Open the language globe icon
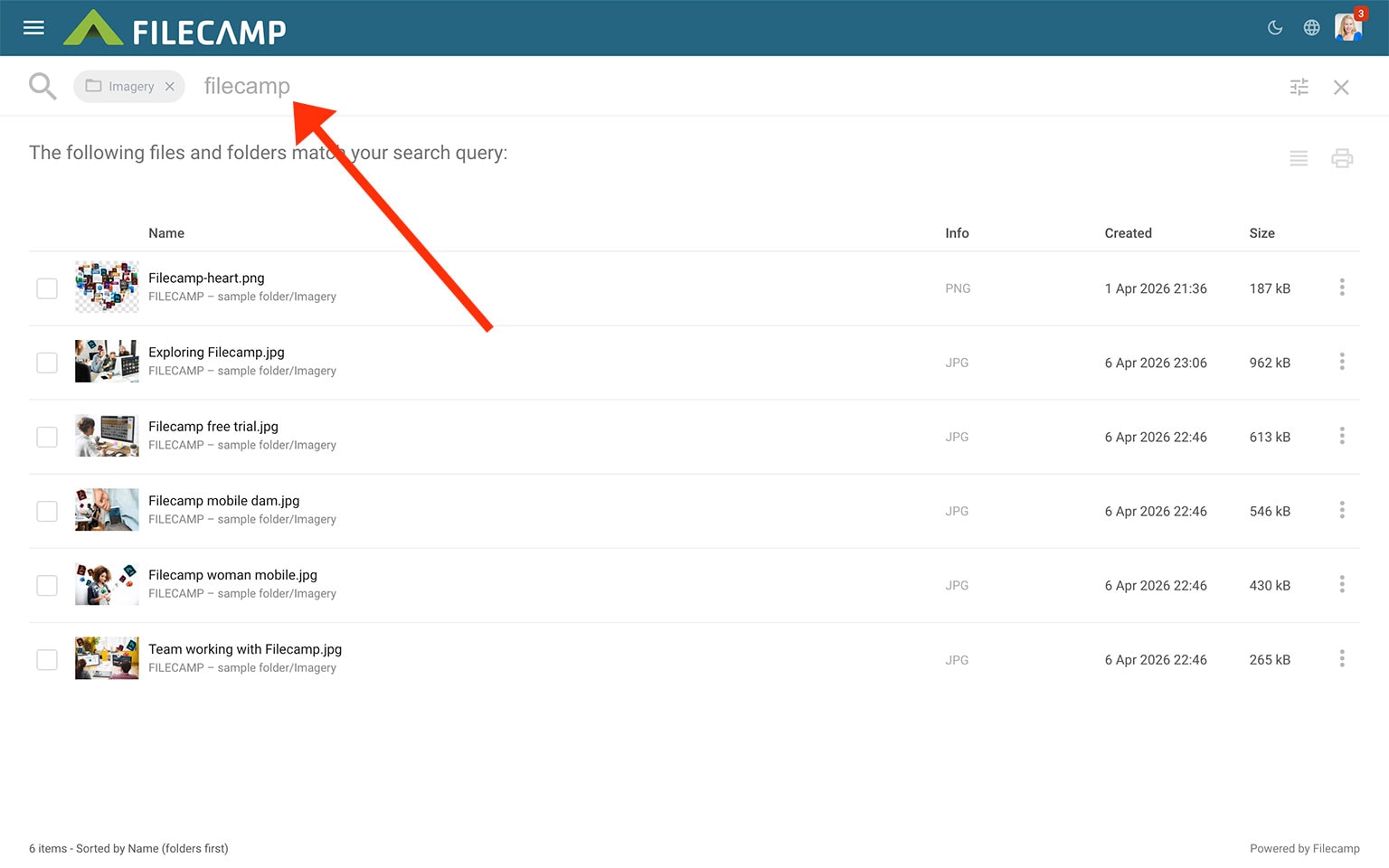 tap(1311, 28)
